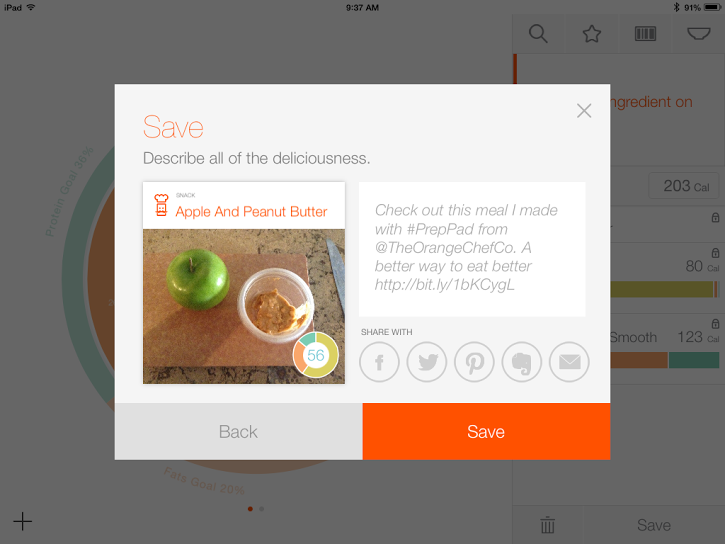Click the 203 Cal total field

pyautogui.click(x=684, y=186)
